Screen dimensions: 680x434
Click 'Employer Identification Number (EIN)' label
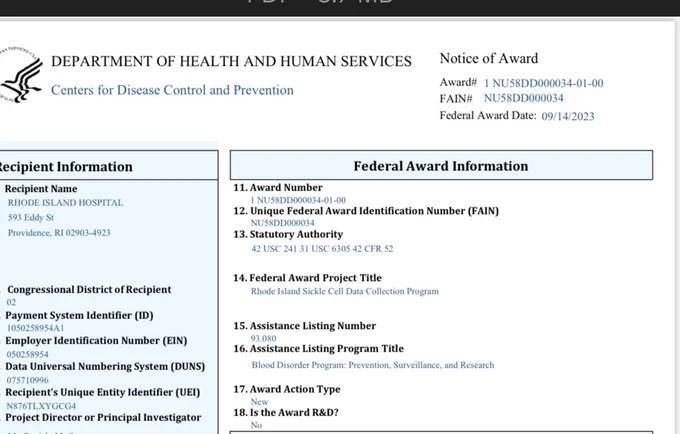96,341
